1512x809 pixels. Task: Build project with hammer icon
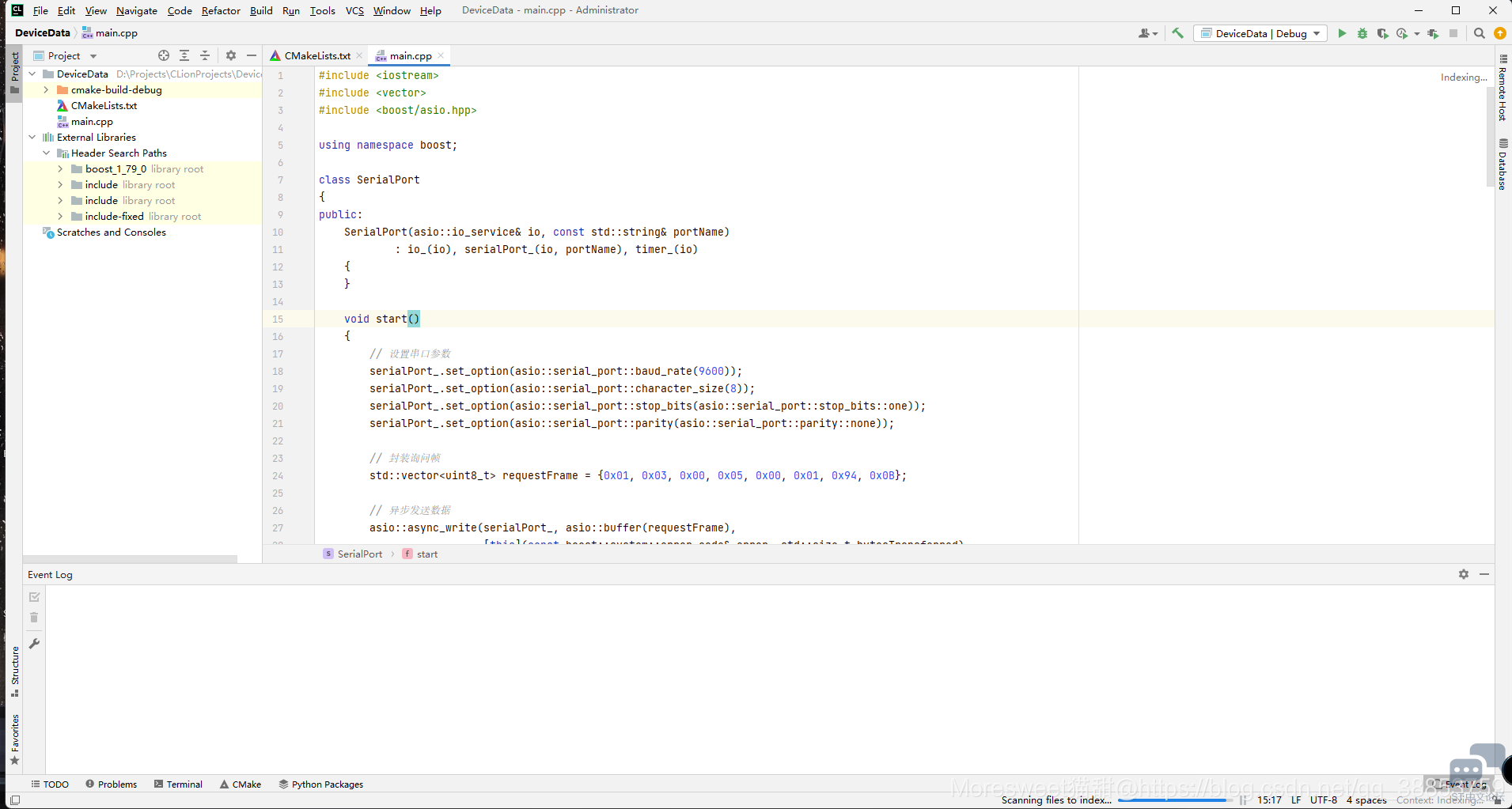pyautogui.click(x=1177, y=33)
